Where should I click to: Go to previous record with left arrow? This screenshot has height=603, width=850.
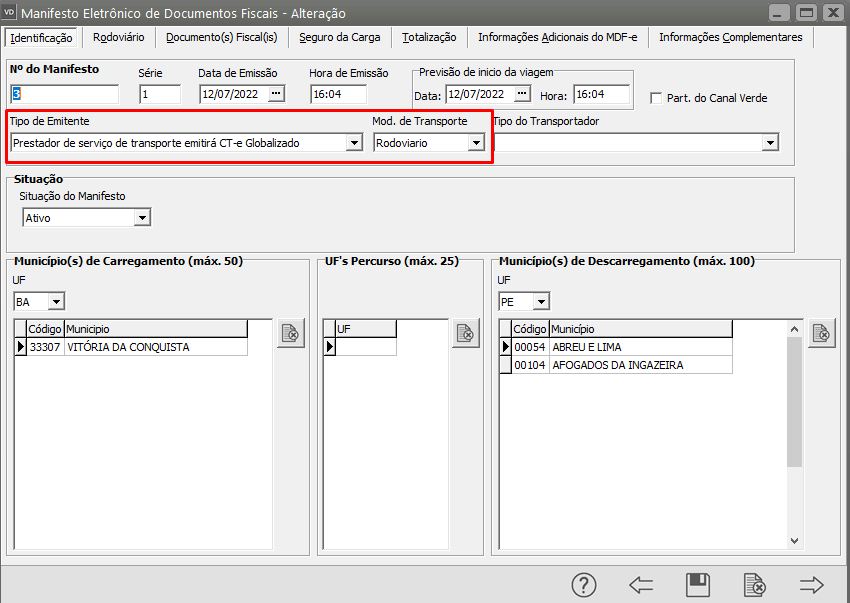[641, 585]
